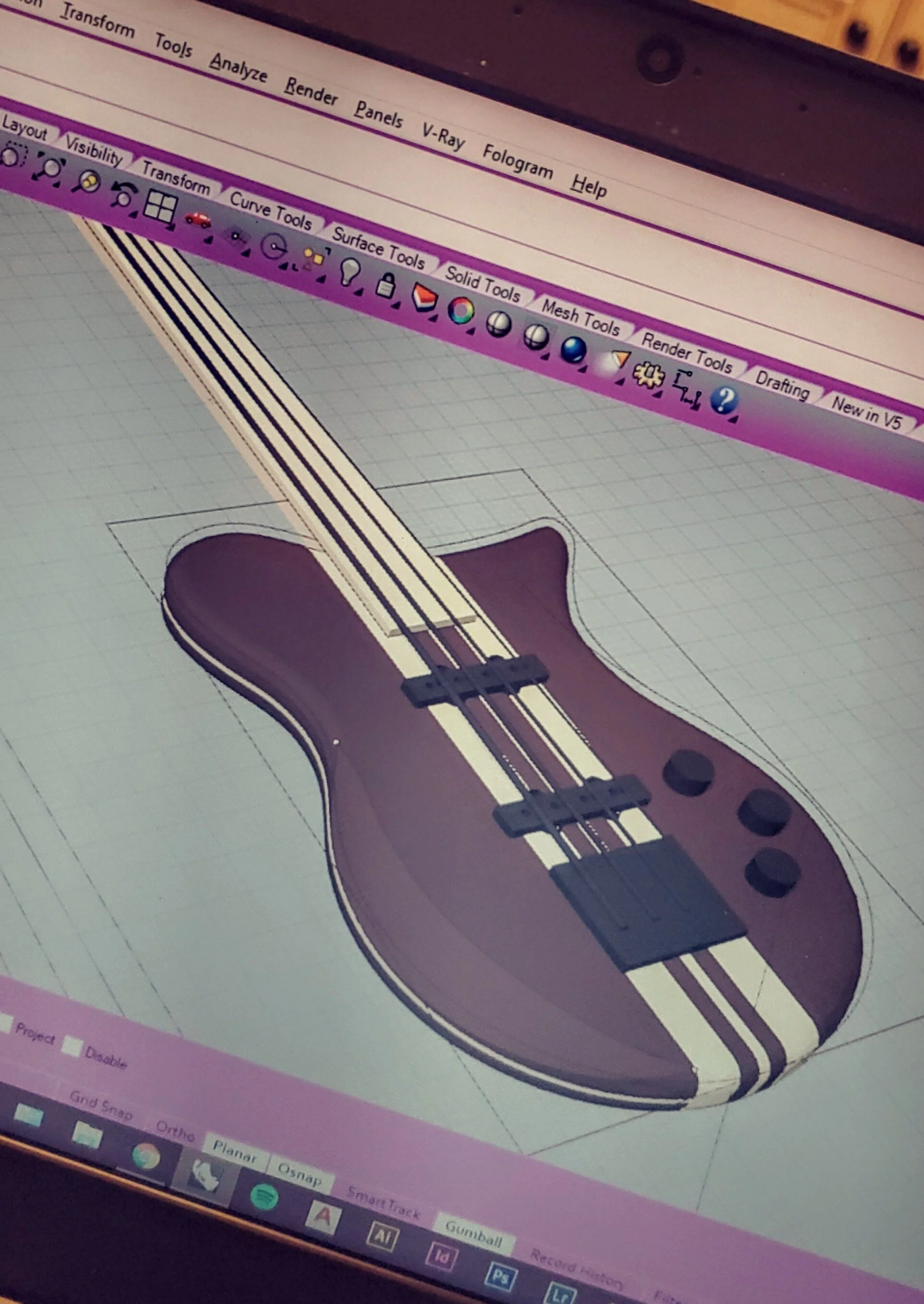Open the Render menu
This screenshot has width=924, height=1304.
coord(311,91)
